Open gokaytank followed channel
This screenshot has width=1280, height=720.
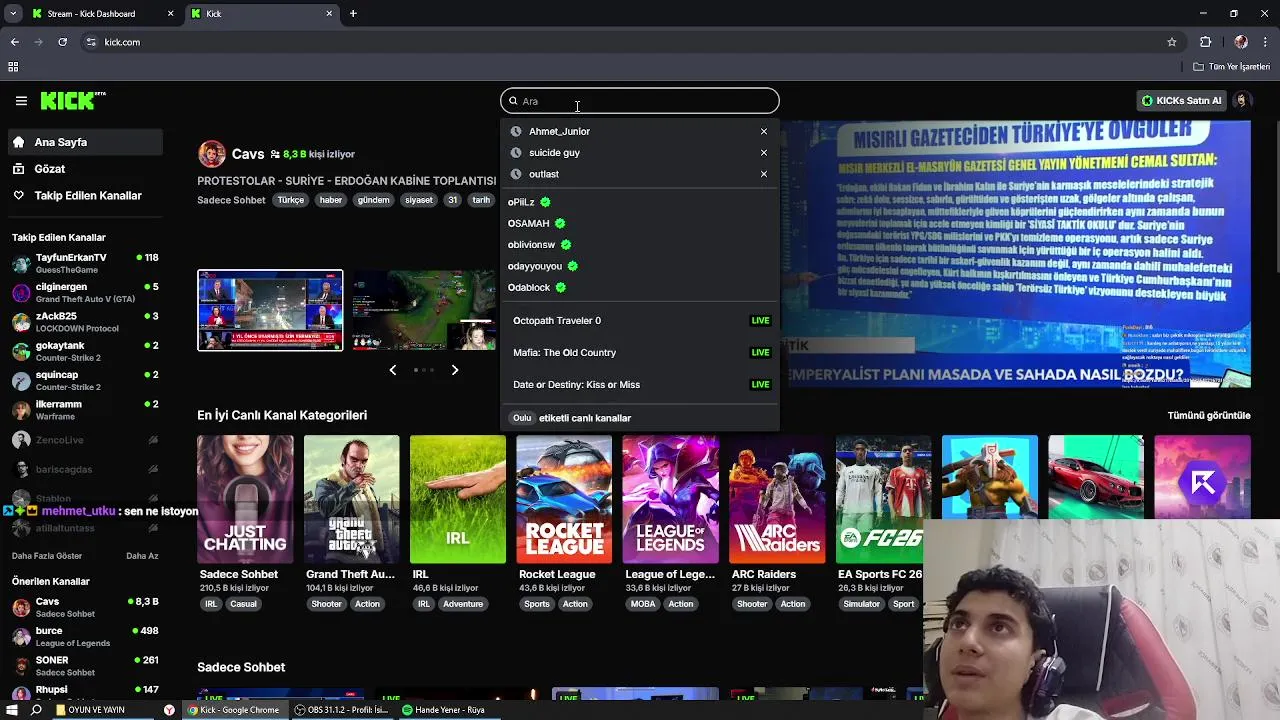tap(85, 351)
